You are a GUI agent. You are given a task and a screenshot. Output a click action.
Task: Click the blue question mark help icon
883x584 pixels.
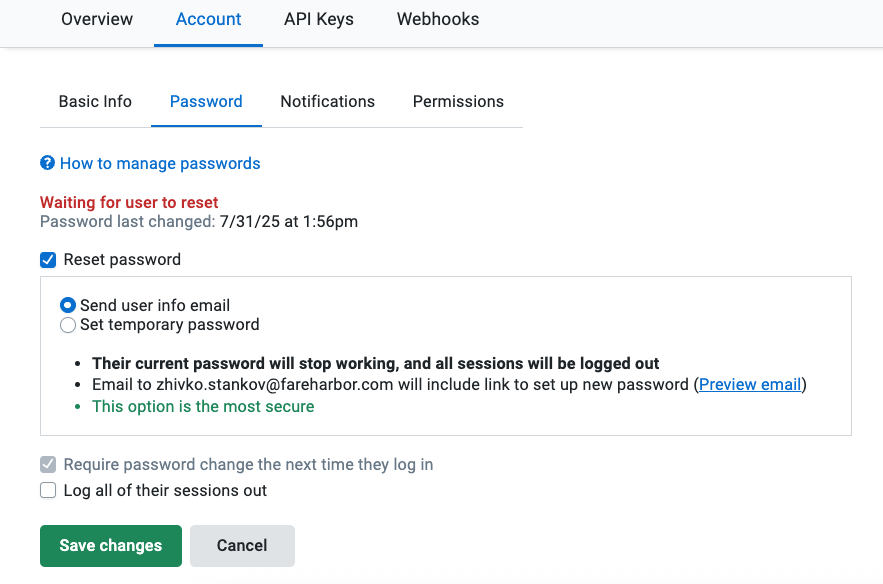tap(47, 163)
